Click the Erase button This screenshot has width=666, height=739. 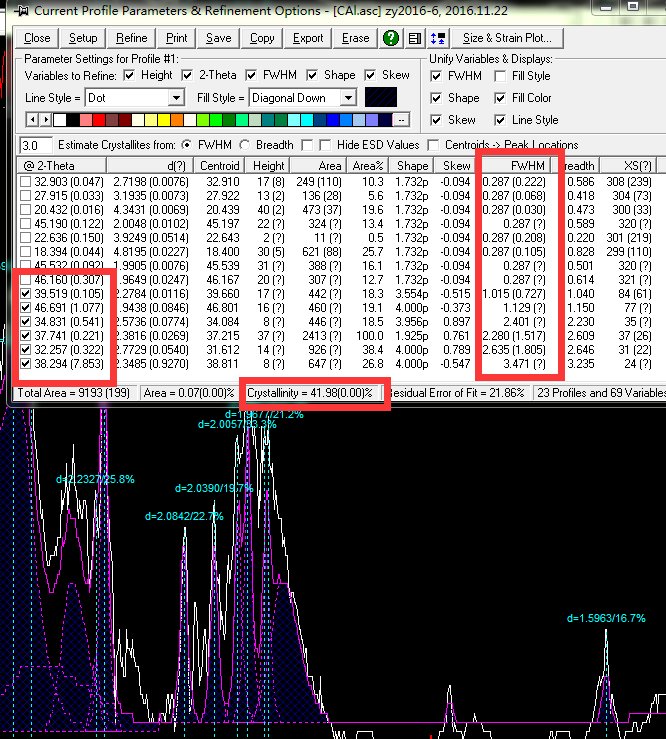355,38
